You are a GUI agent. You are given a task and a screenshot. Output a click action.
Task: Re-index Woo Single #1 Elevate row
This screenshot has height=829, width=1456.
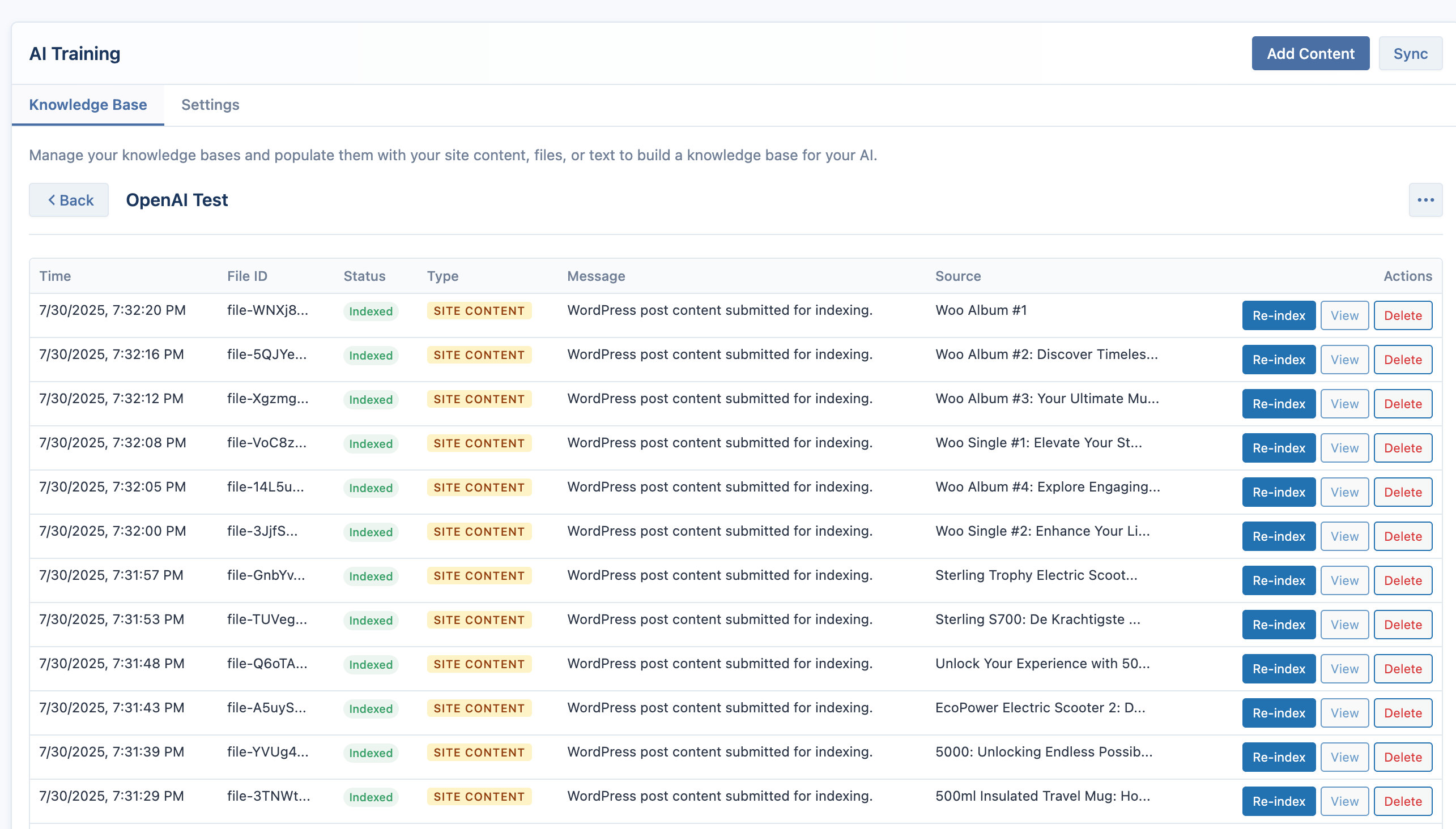(1279, 448)
